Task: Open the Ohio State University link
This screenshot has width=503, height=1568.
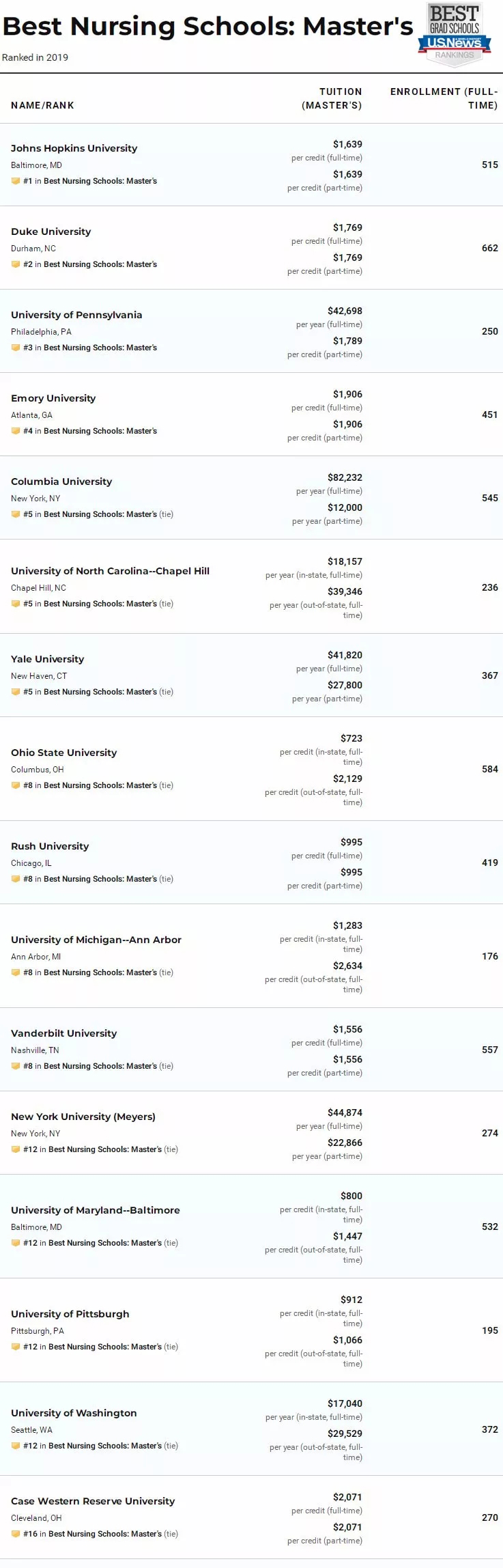Action: coord(63,753)
